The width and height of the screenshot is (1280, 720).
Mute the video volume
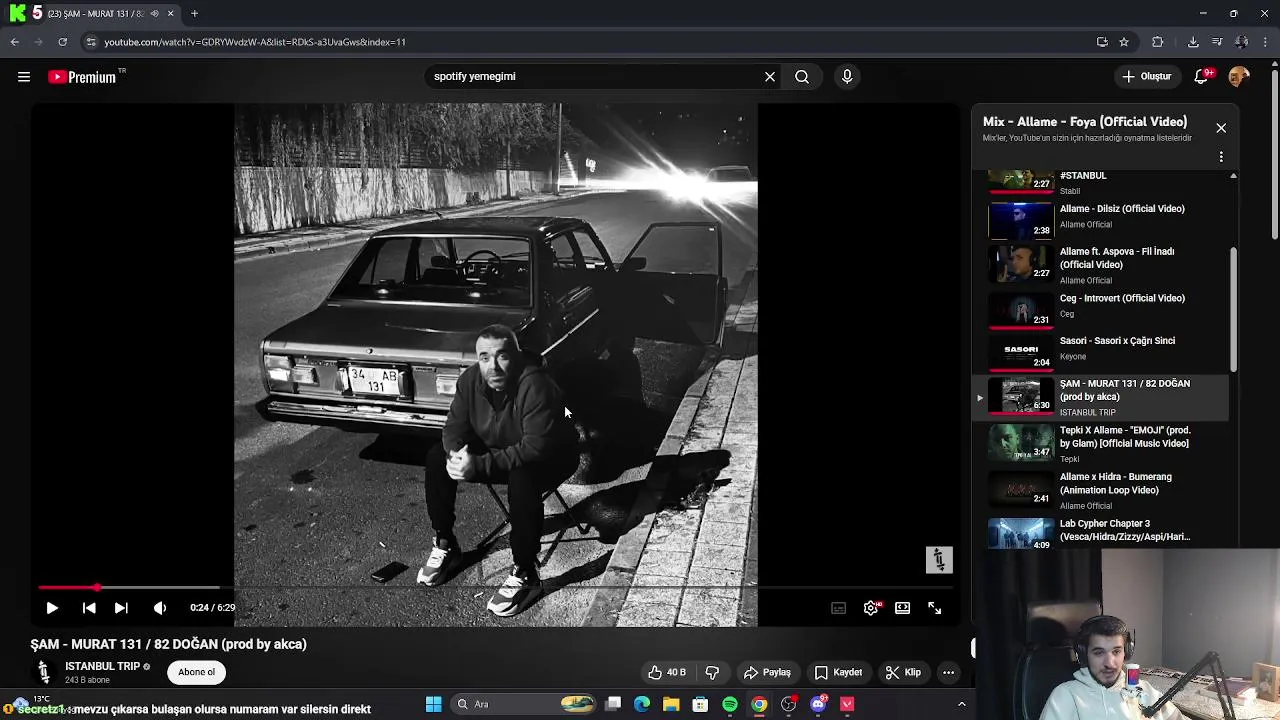[x=160, y=607]
